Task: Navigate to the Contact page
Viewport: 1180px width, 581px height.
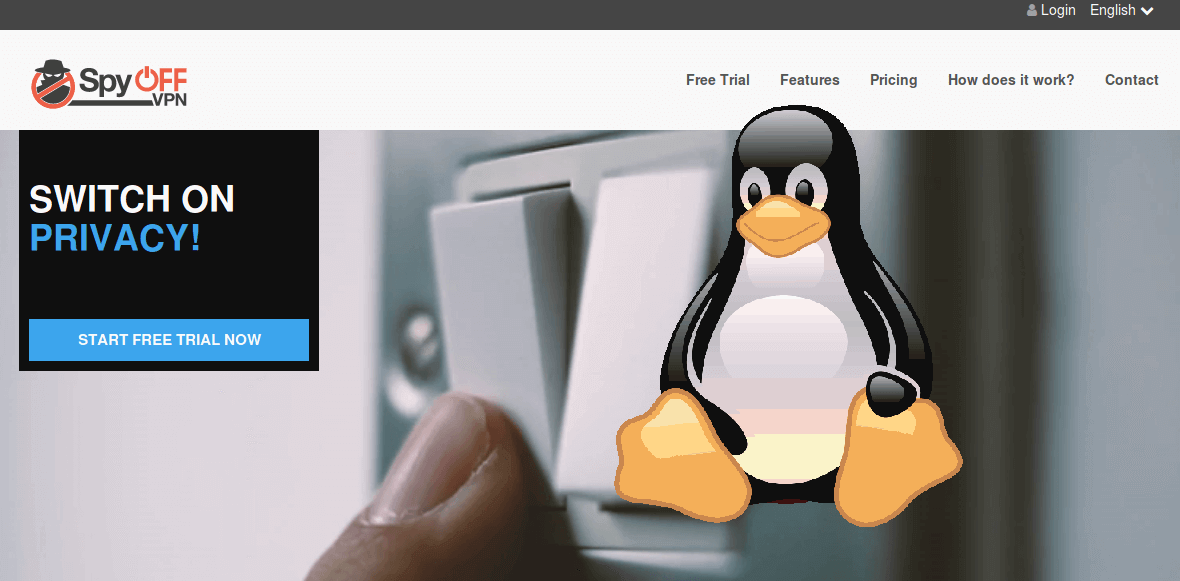Action: point(1131,80)
